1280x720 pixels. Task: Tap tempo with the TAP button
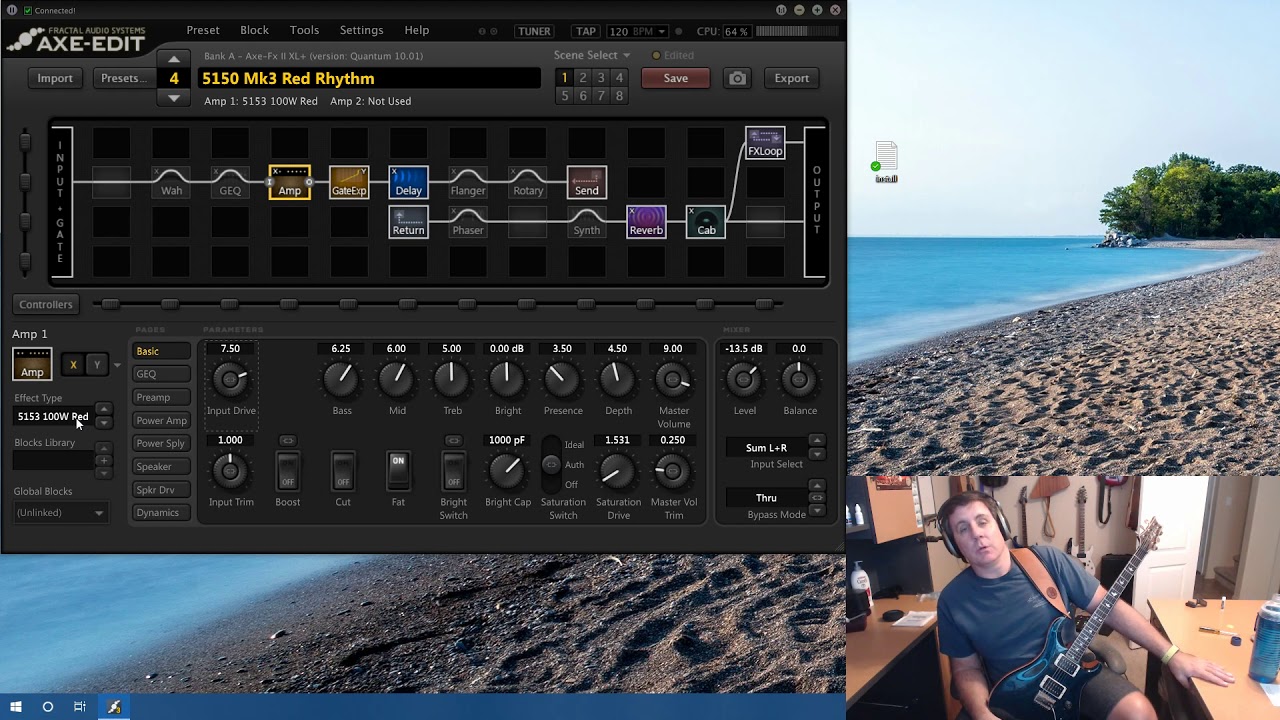(x=586, y=32)
